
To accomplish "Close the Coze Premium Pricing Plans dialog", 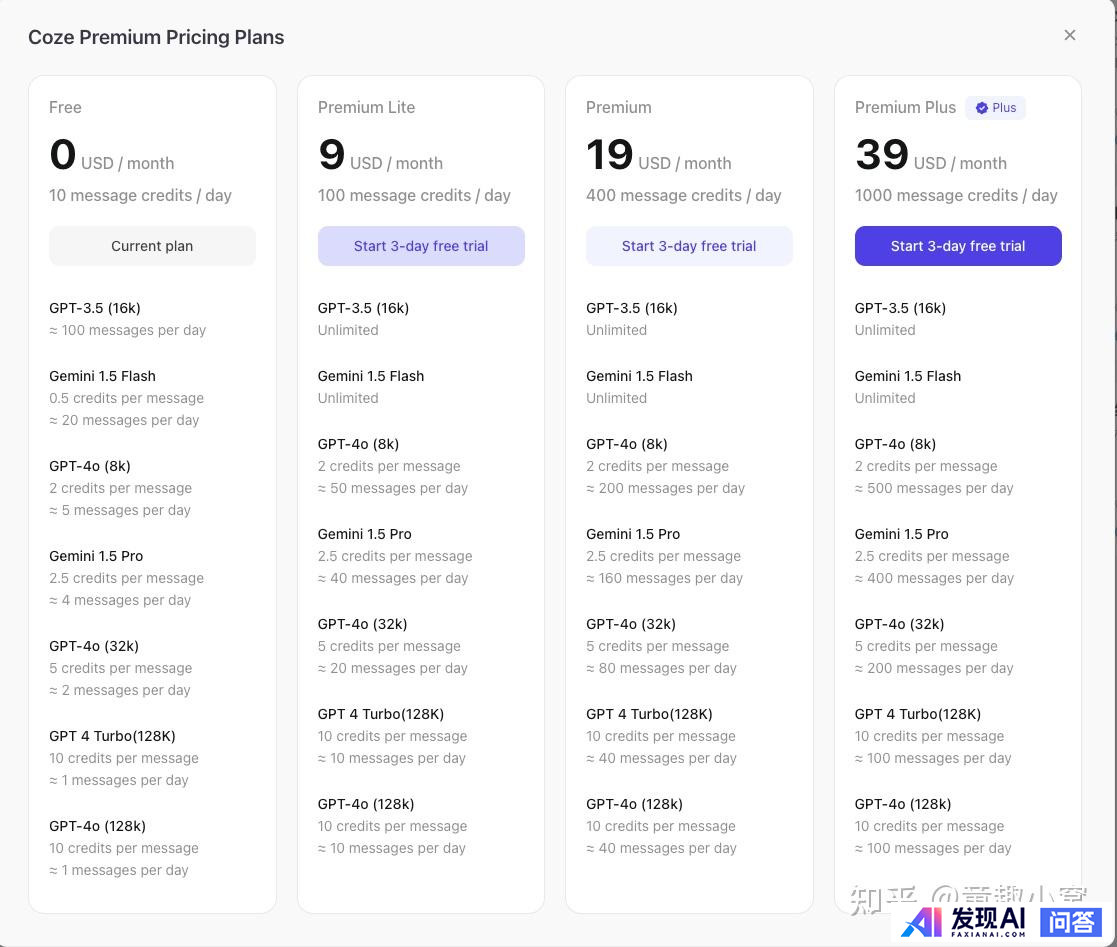I will (1069, 35).
